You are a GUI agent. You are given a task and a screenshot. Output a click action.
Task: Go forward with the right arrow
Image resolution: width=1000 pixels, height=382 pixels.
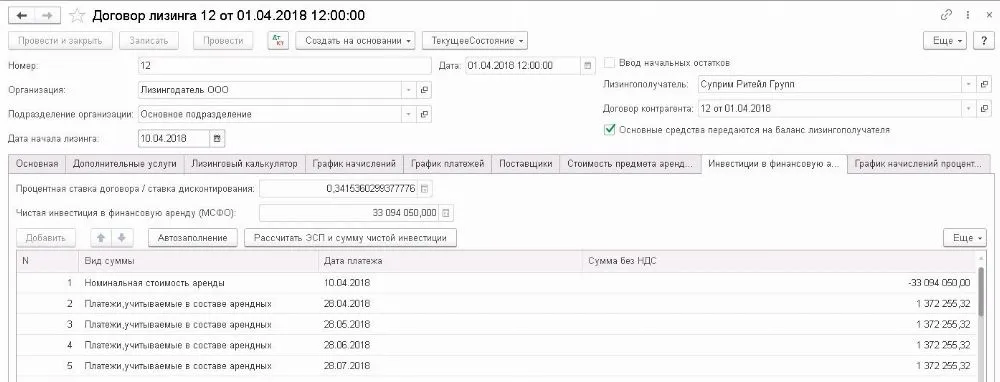[48, 15]
